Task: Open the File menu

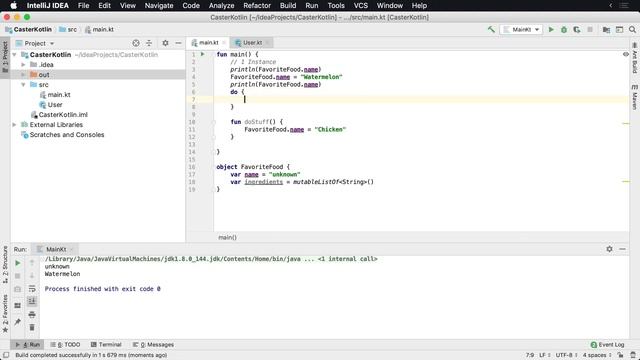Action: pyautogui.click(x=83, y=5)
